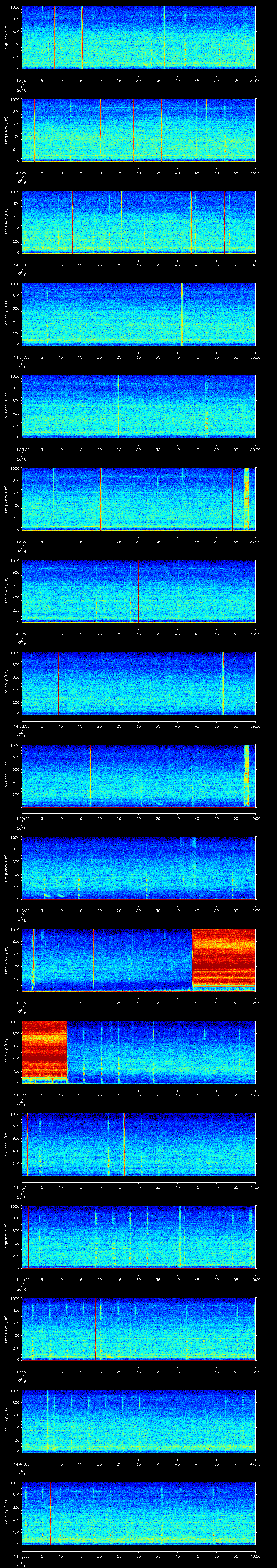
Task: Click the 42:00 end time label
Action: (x=255, y=1003)
